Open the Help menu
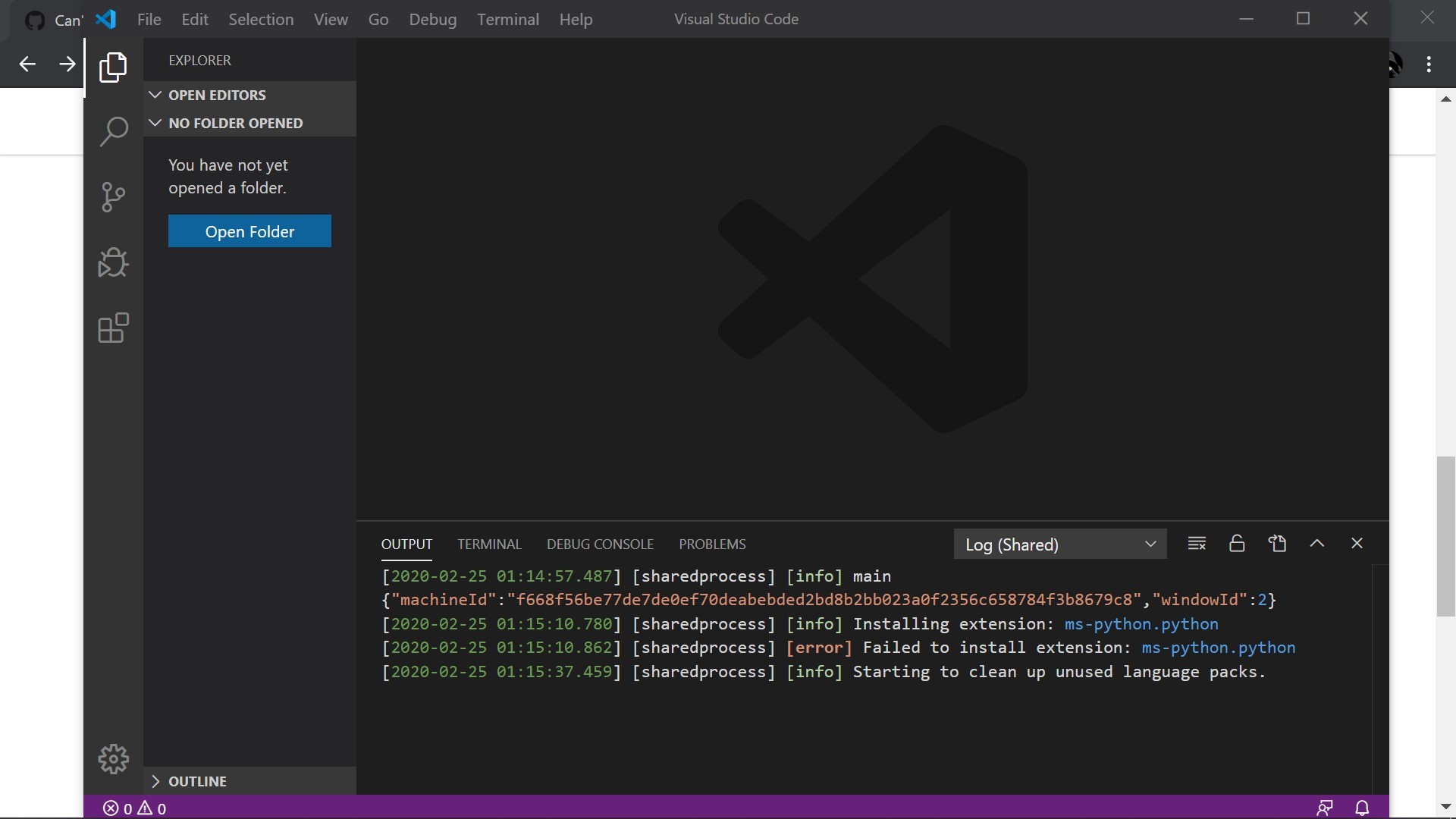This screenshot has width=1456, height=819. (x=576, y=19)
